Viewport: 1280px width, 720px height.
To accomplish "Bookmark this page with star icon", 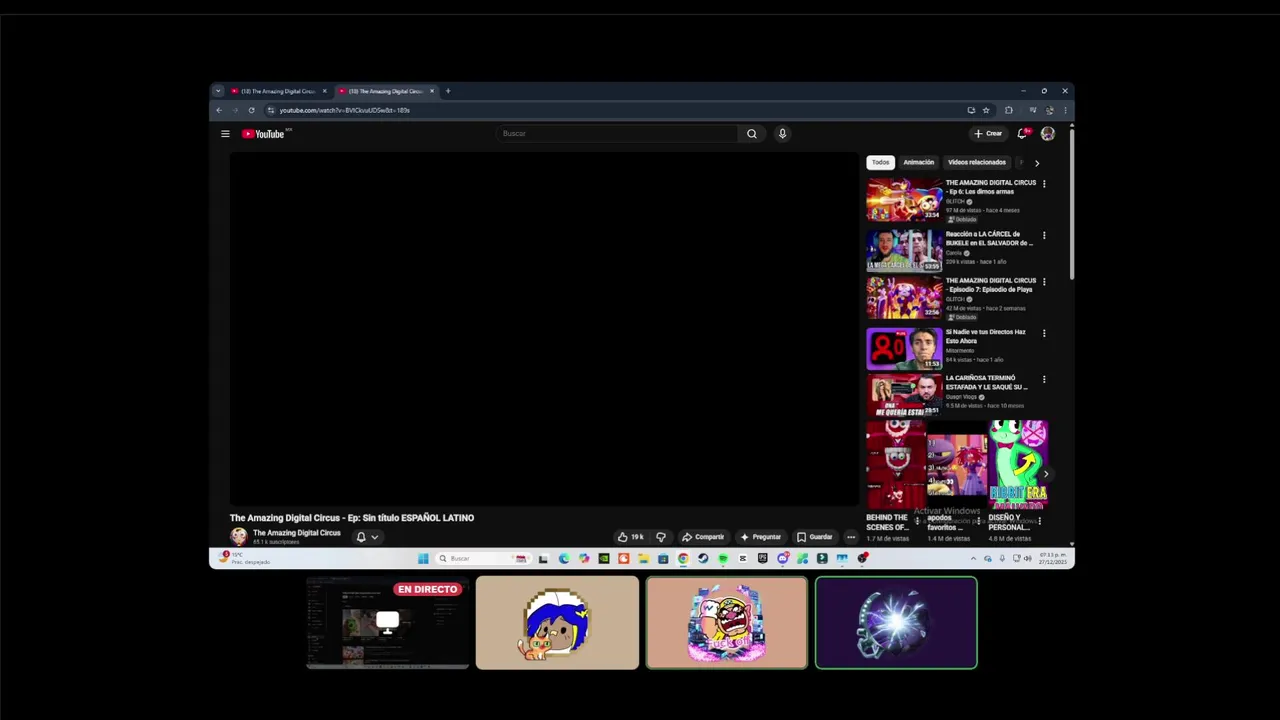I will [x=986, y=110].
